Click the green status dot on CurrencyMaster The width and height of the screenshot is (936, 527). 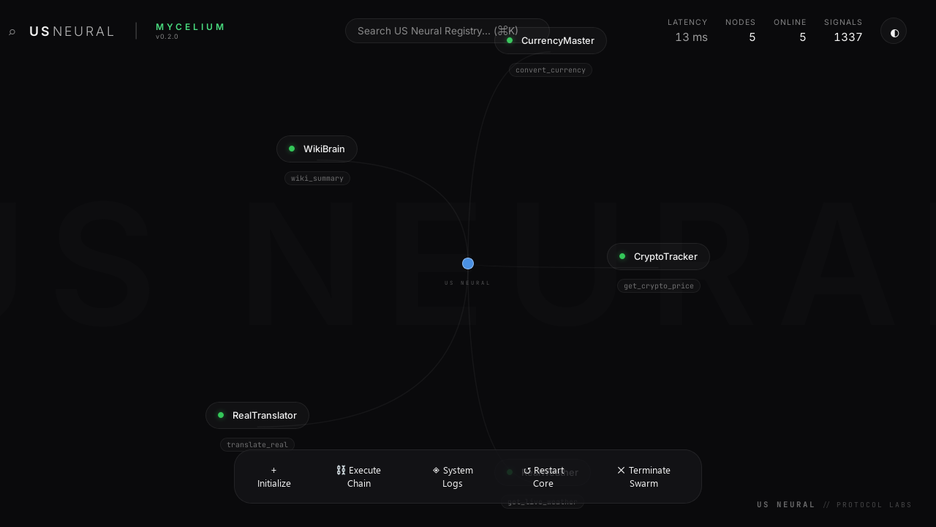click(510, 41)
